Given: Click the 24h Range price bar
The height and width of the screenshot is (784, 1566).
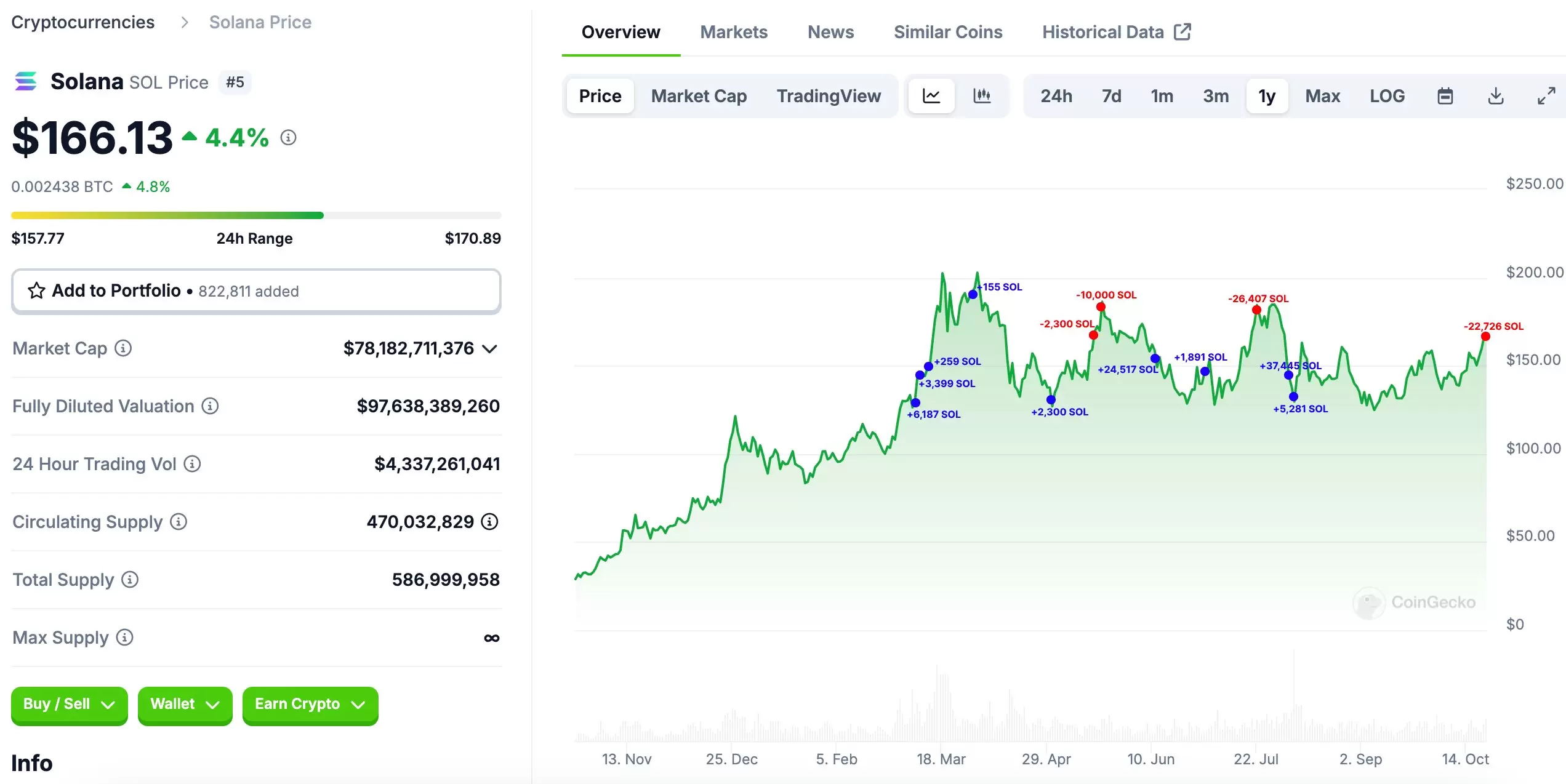Looking at the screenshot, I should (256, 215).
